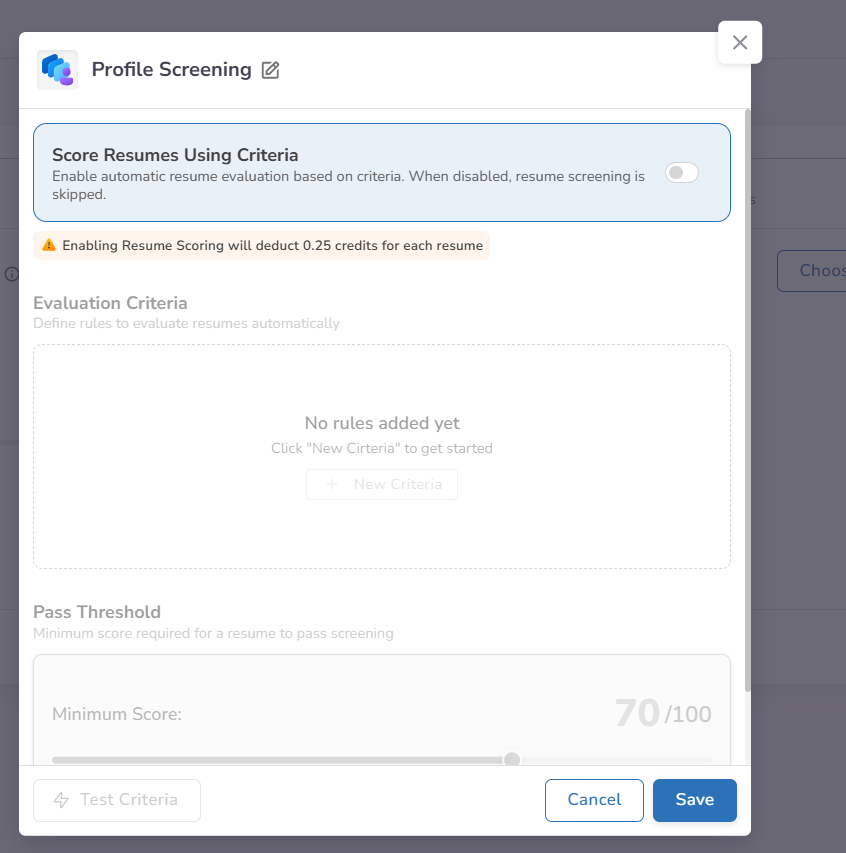
Task: Click the edit pencil icon beside Profile Screening
Action: click(270, 70)
